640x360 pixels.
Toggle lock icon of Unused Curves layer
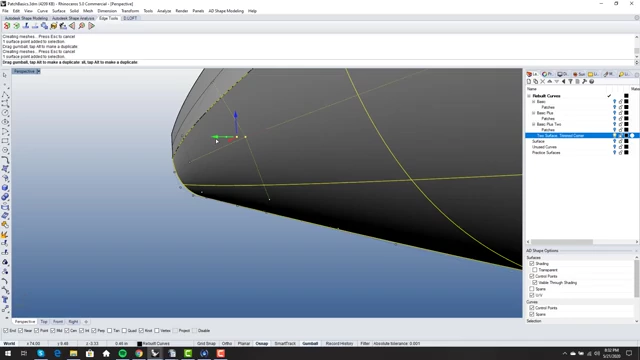click(x=620, y=147)
